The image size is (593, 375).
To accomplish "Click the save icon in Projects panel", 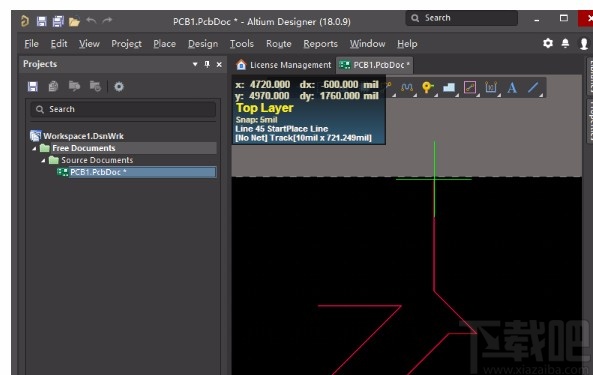I will click(33, 87).
